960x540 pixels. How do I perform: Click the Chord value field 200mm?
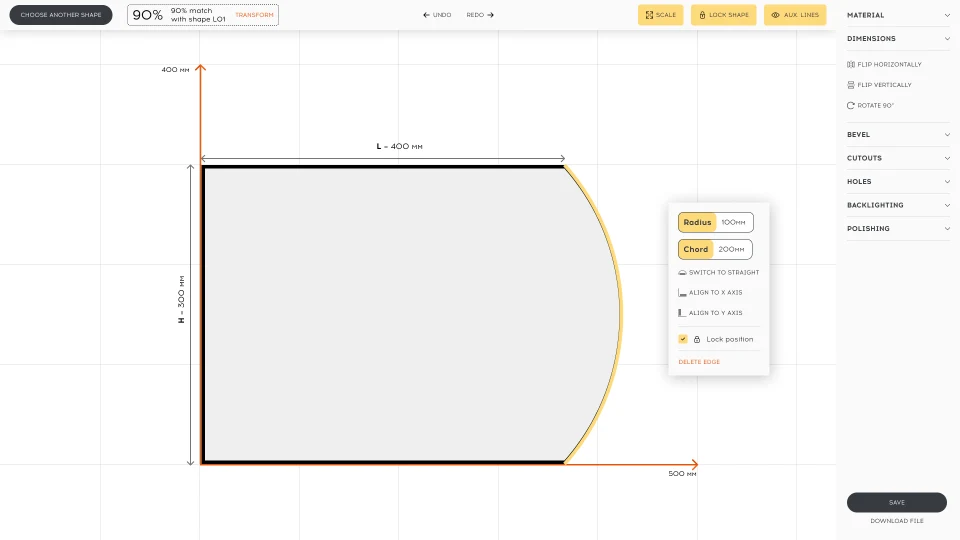(x=732, y=249)
